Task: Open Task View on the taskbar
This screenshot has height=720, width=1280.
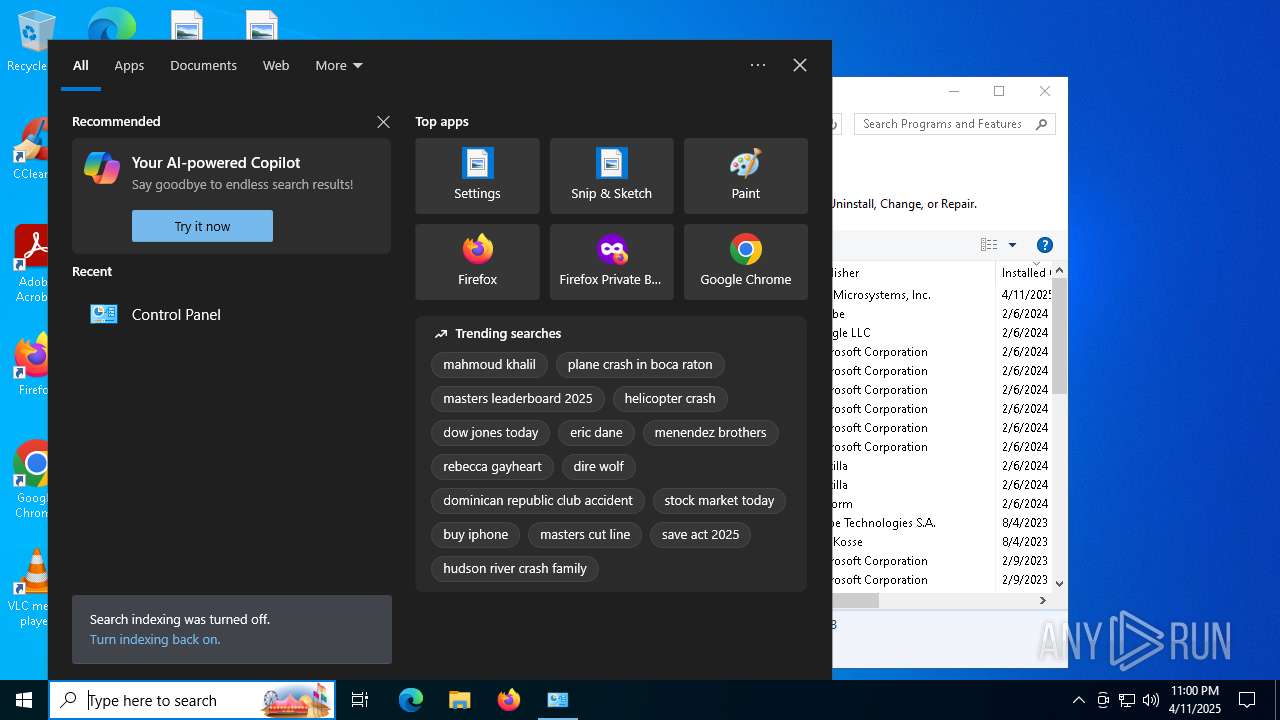Action: [360, 700]
